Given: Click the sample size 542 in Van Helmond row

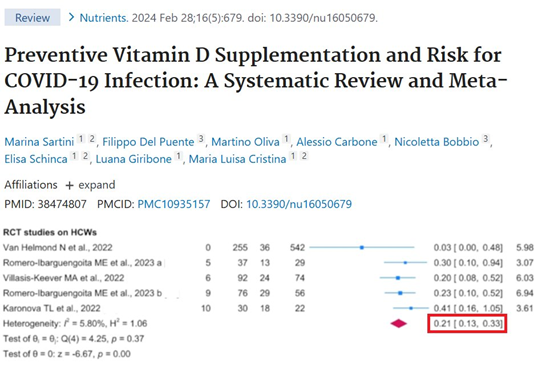Looking at the screenshot, I should (297, 248).
